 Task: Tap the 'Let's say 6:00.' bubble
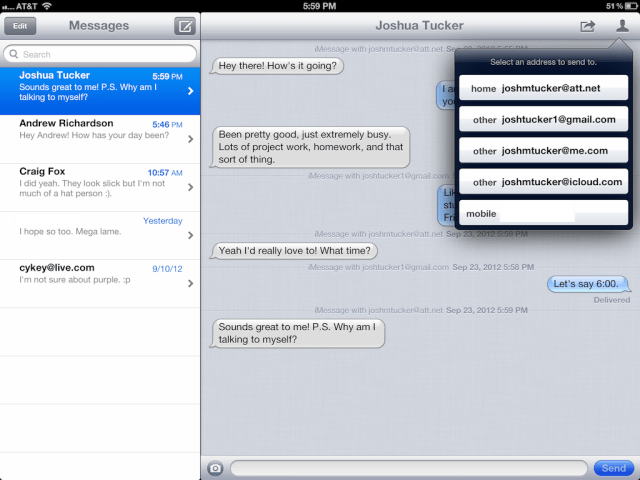coord(589,284)
